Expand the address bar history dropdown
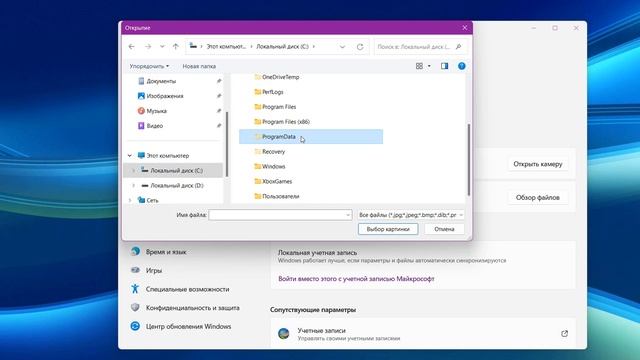This screenshot has height=360, width=640. 342,47
